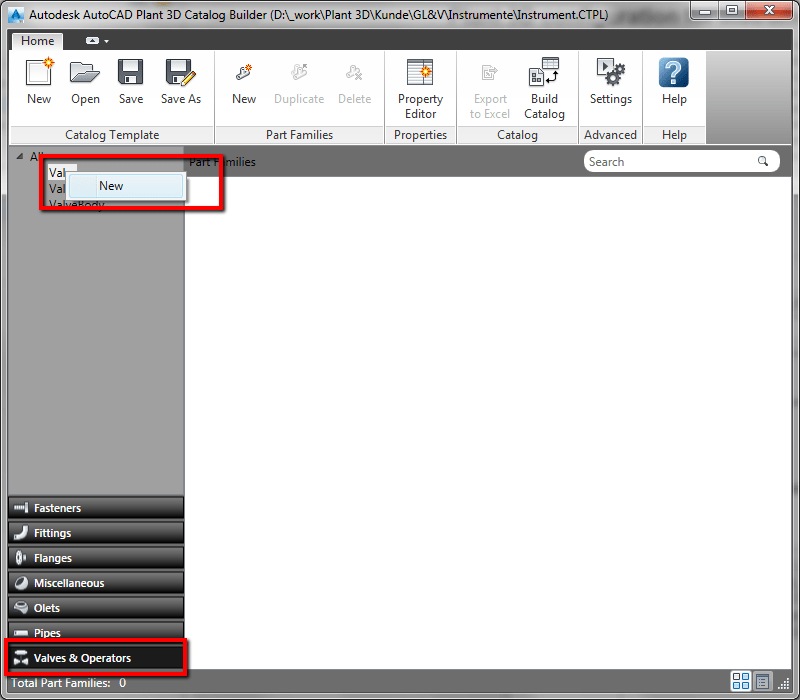Click the search magnifier icon

tap(763, 161)
